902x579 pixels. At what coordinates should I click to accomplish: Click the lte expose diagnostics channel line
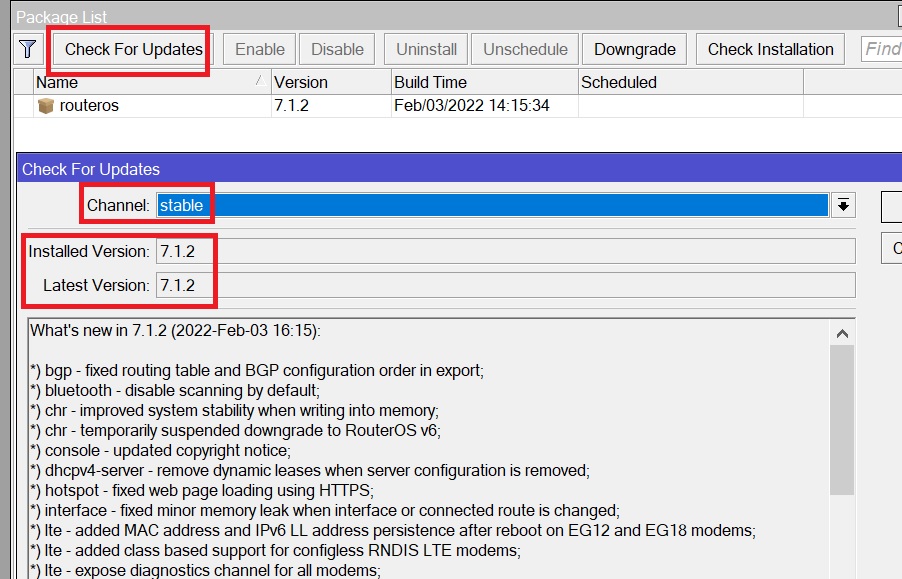click(205, 570)
